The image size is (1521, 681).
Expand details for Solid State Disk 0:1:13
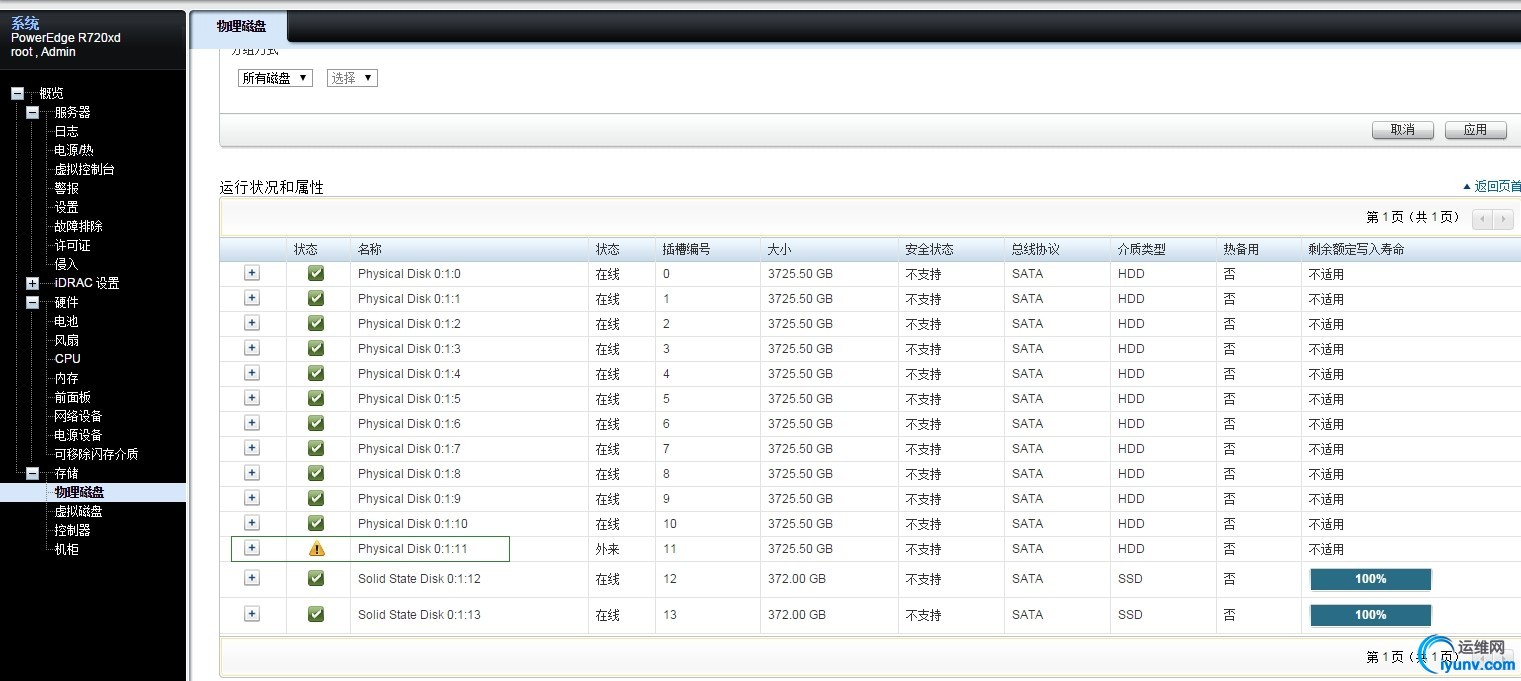coord(252,613)
